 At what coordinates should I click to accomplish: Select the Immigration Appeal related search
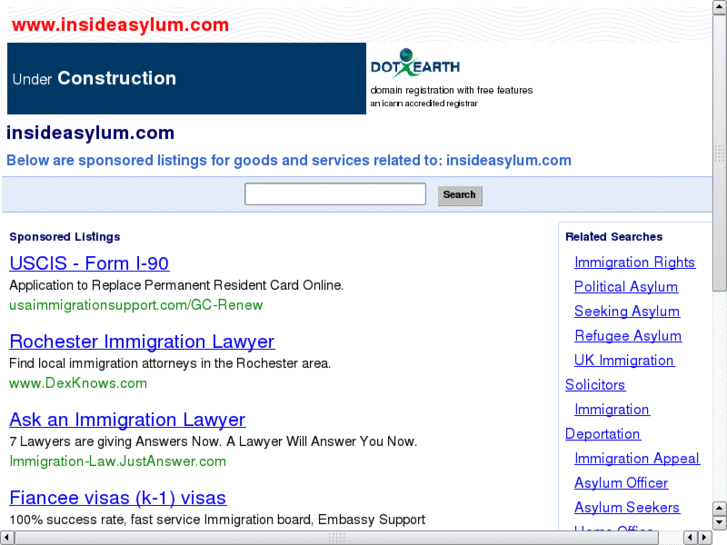[637, 459]
